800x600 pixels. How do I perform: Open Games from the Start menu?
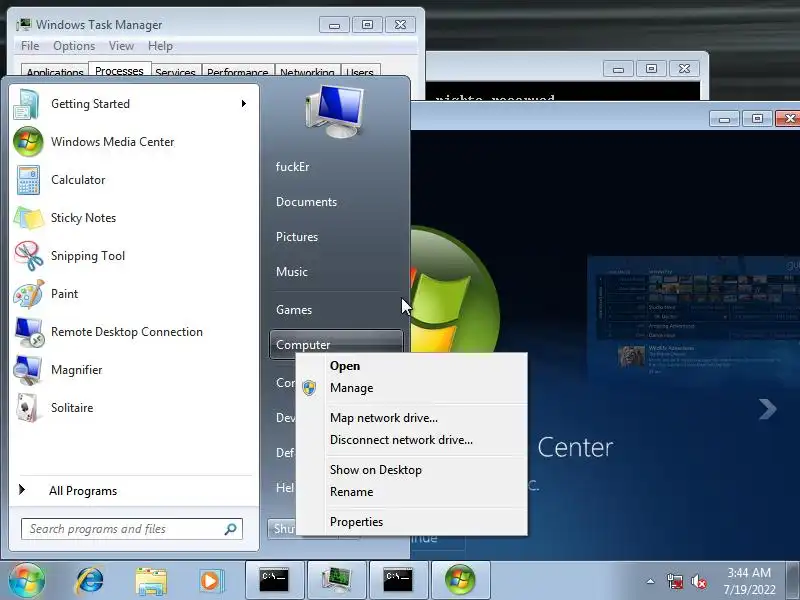point(337,310)
